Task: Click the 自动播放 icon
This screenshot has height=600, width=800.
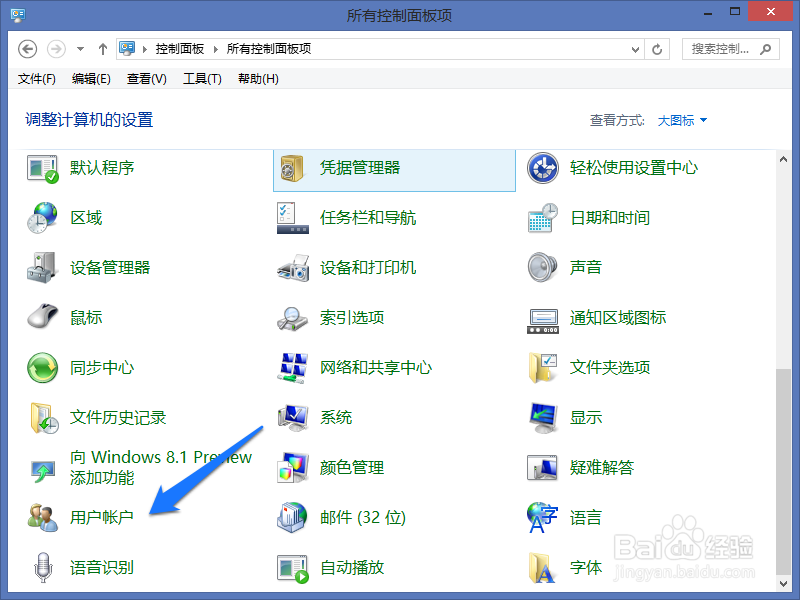Action: click(x=293, y=568)
